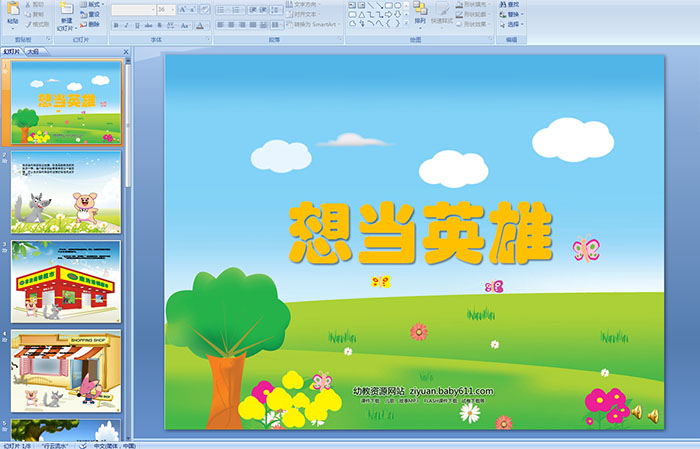700x449 pixels.
Task: Click the speaker sound icon on slide
Action: tap(653, 414)
